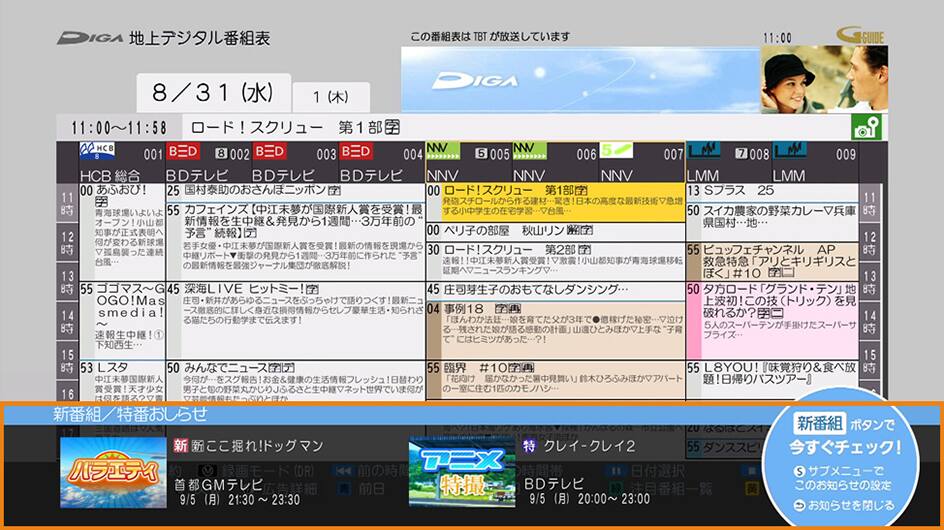Click the couple photo thumbnail at top right

(824, 80)
